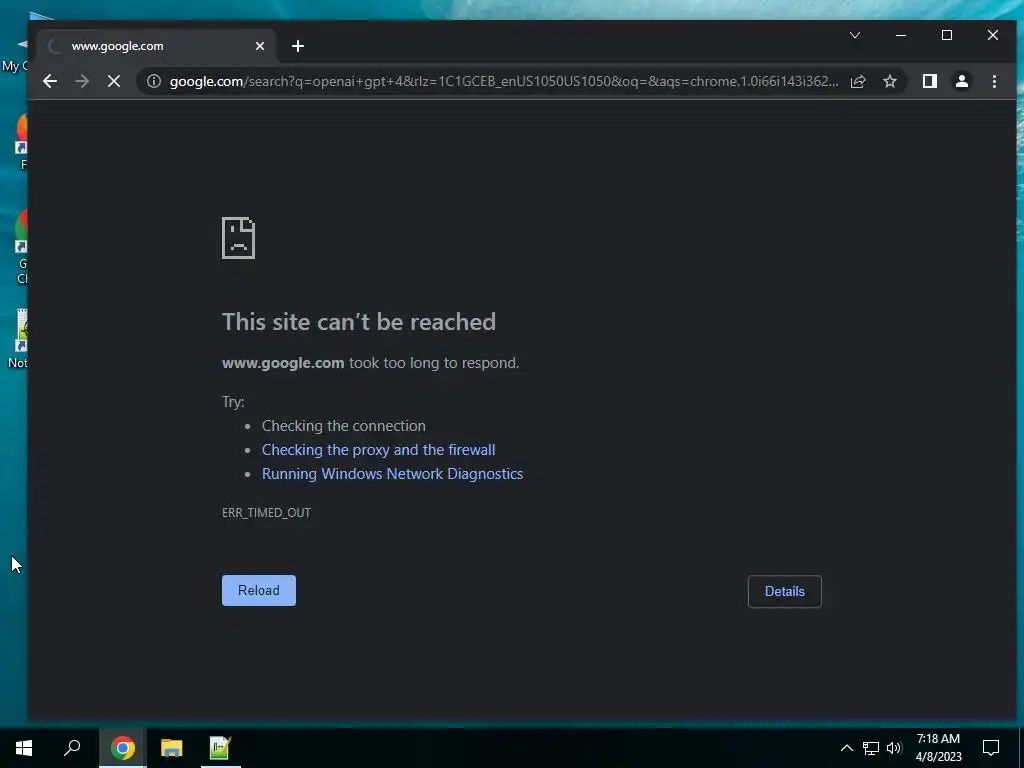Open Checking the proxy and the firewall link
This screenshot has width=1024, height=768.
click(378, 450)
